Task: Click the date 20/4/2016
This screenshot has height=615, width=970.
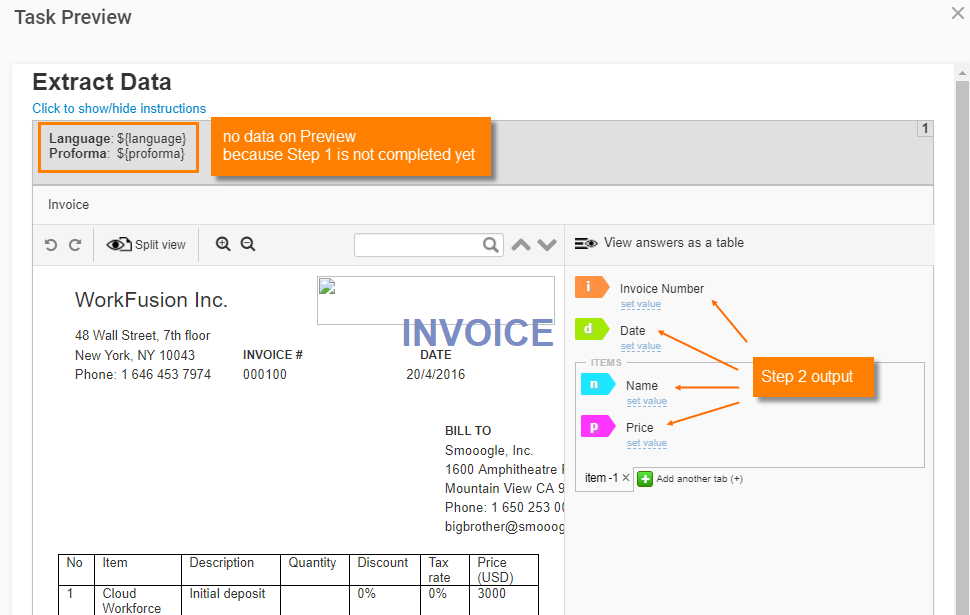Action: click(436, 374)
